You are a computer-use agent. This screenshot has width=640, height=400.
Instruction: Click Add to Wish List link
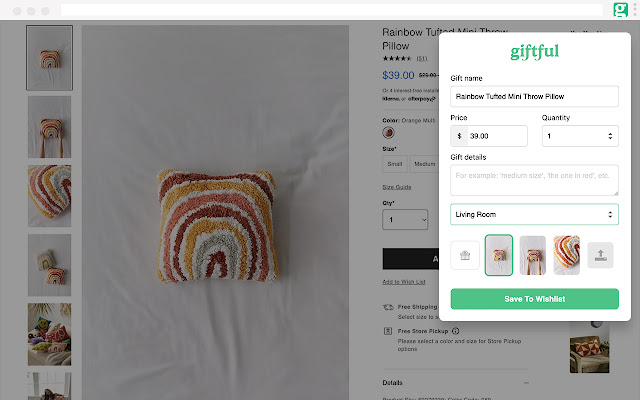click(404, 281)
